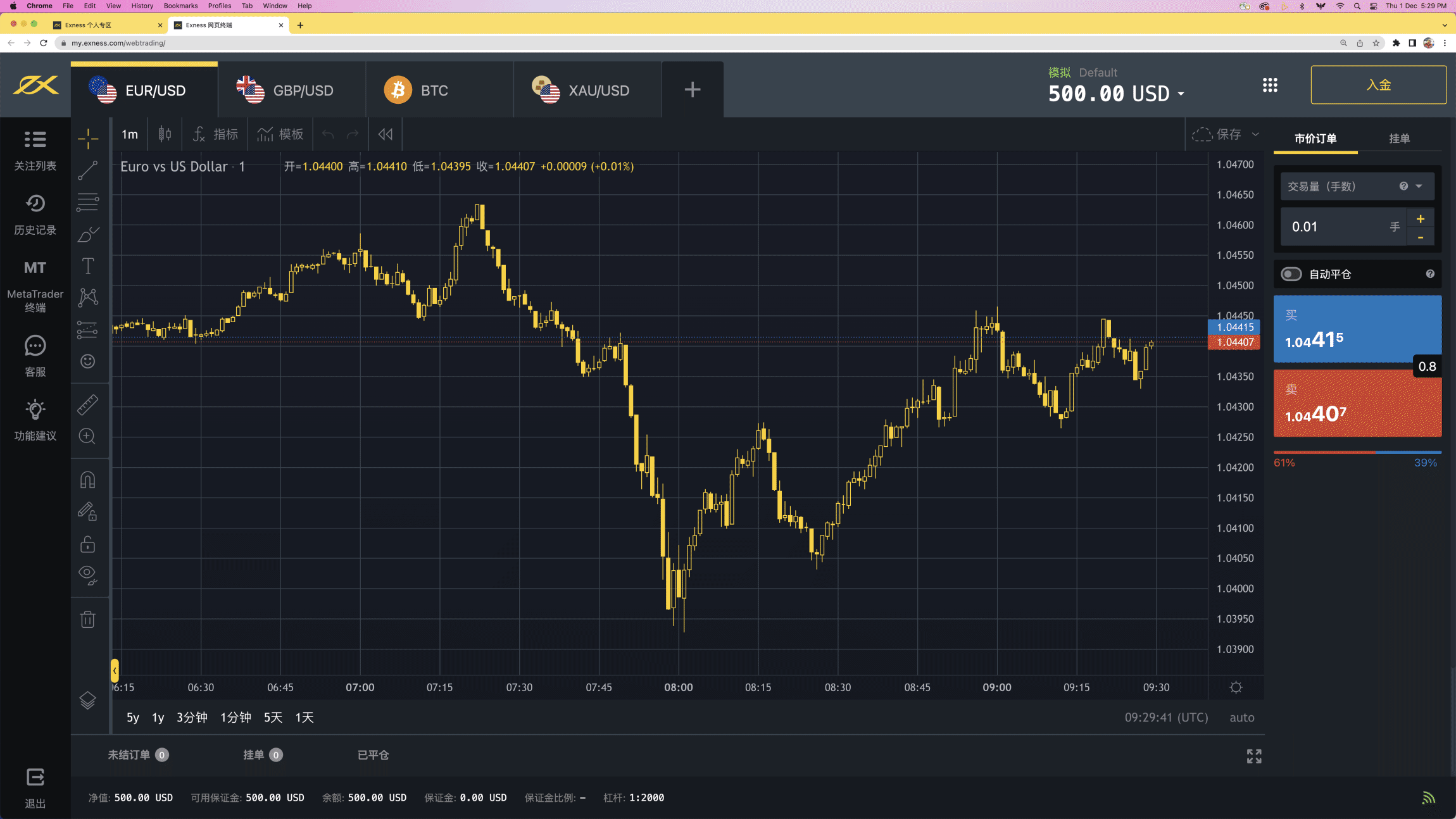1456x819 pixels.
Task: Open the candlestick chart style icon
Action: pos(165,134)
